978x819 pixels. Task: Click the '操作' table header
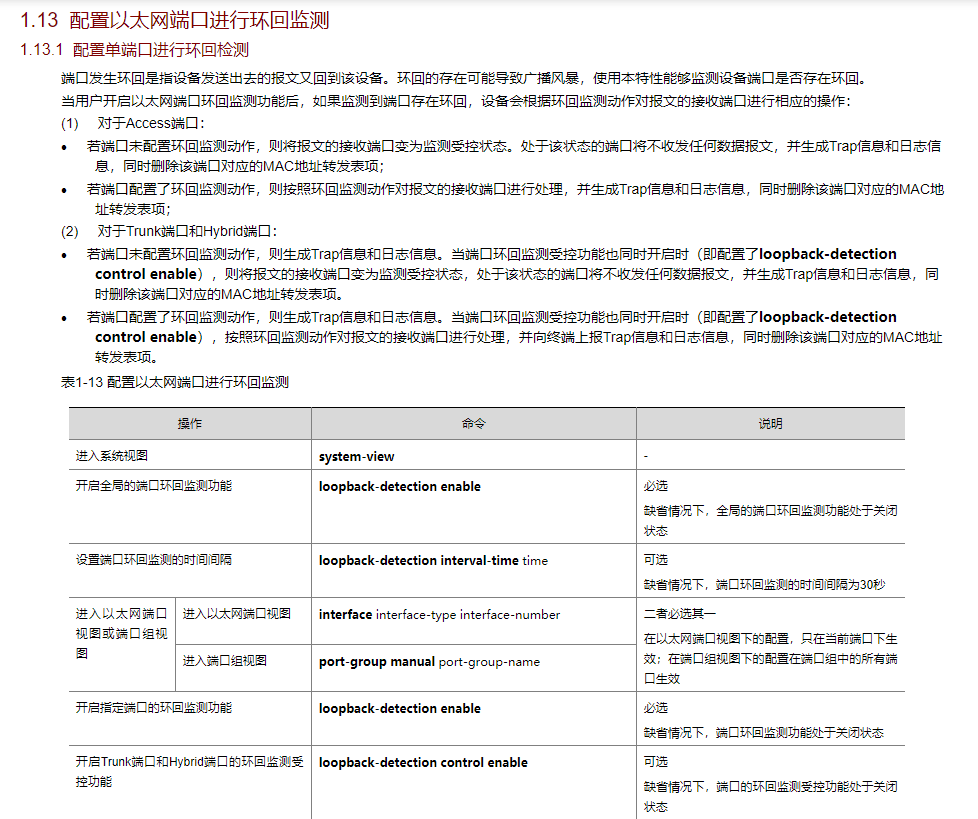pos(190,424)
